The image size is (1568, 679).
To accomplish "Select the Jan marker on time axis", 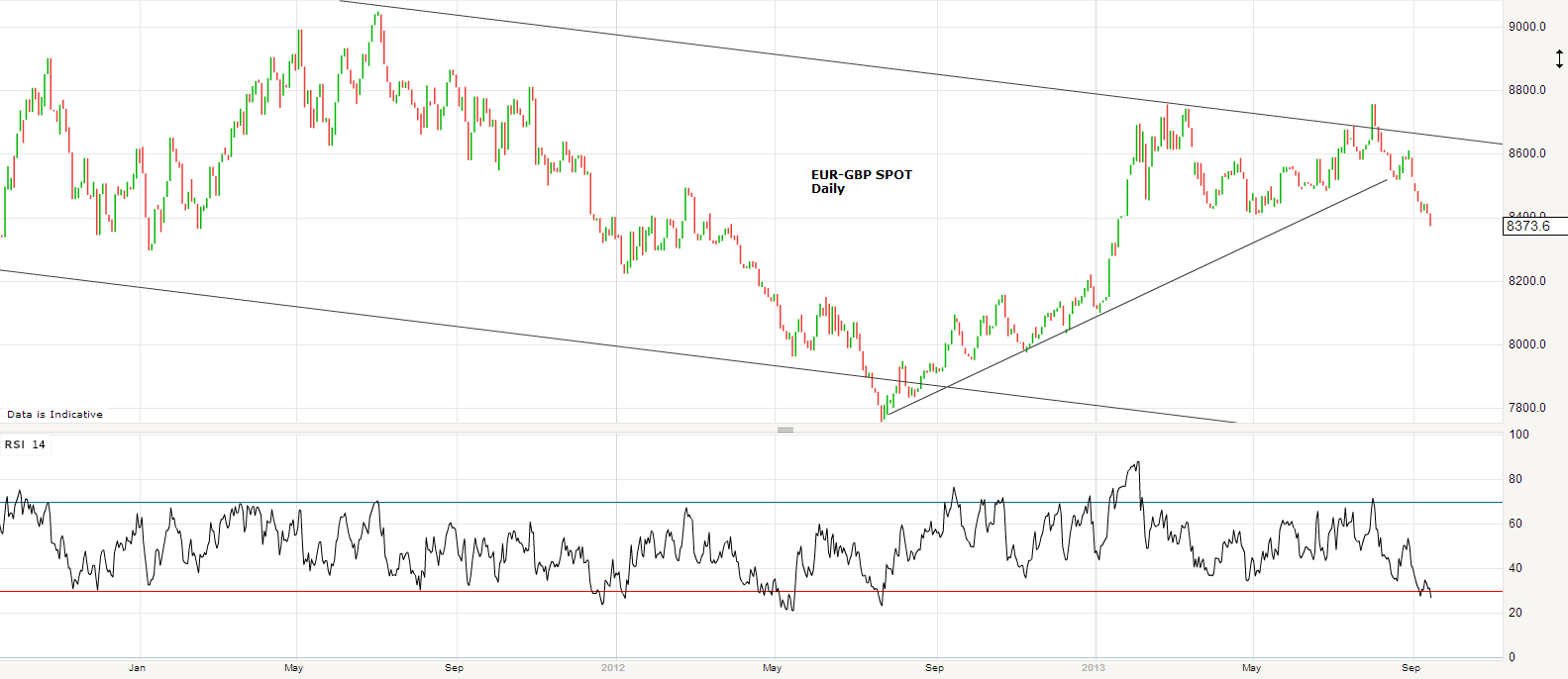I will (x=137, y=668).
